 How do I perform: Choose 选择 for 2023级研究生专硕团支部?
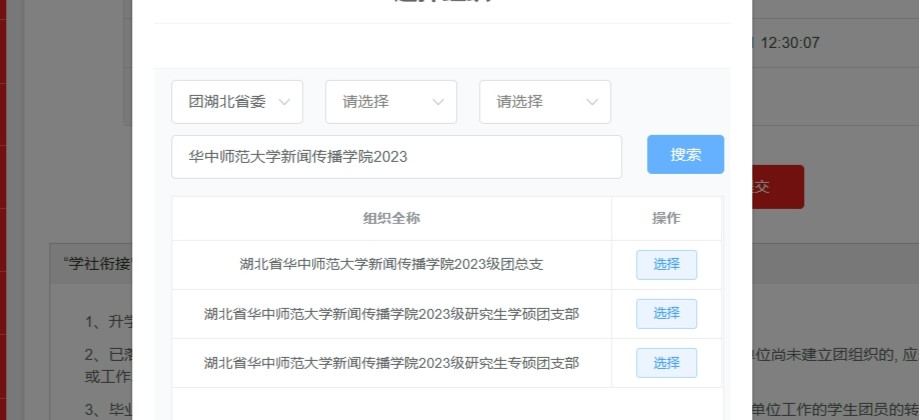(666, 363)
